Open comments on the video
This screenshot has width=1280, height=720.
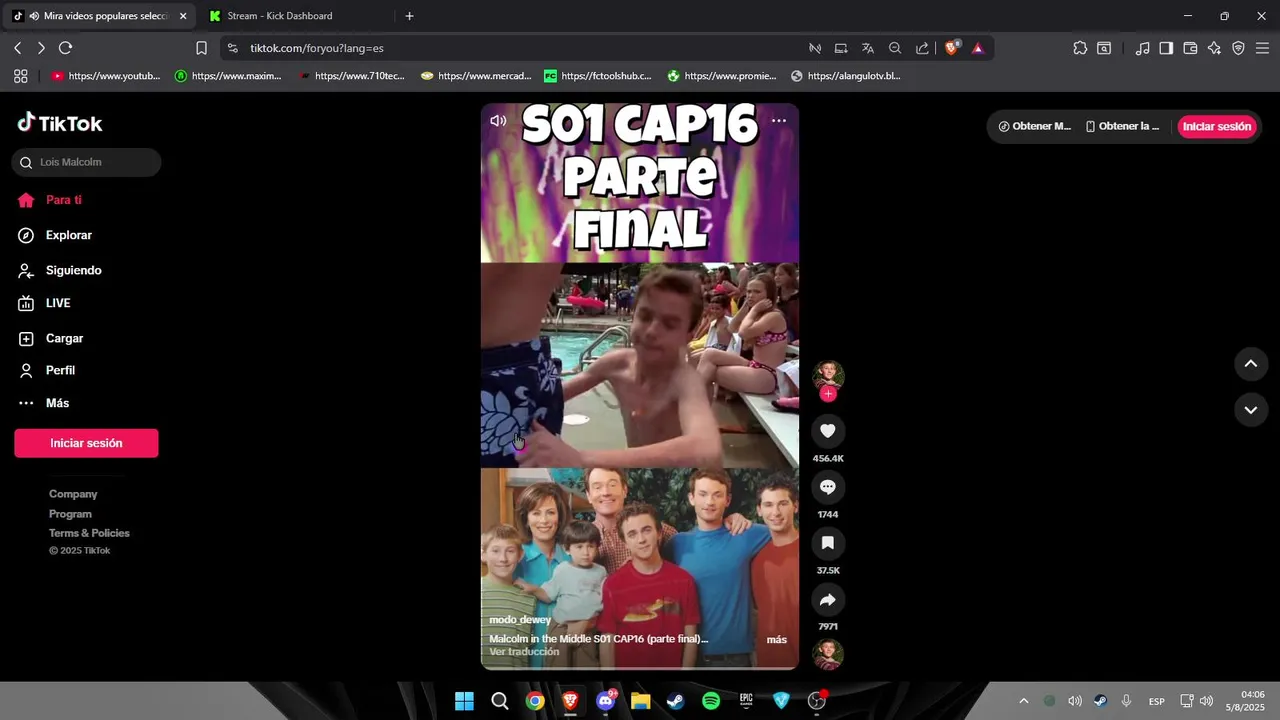[828, 487]
